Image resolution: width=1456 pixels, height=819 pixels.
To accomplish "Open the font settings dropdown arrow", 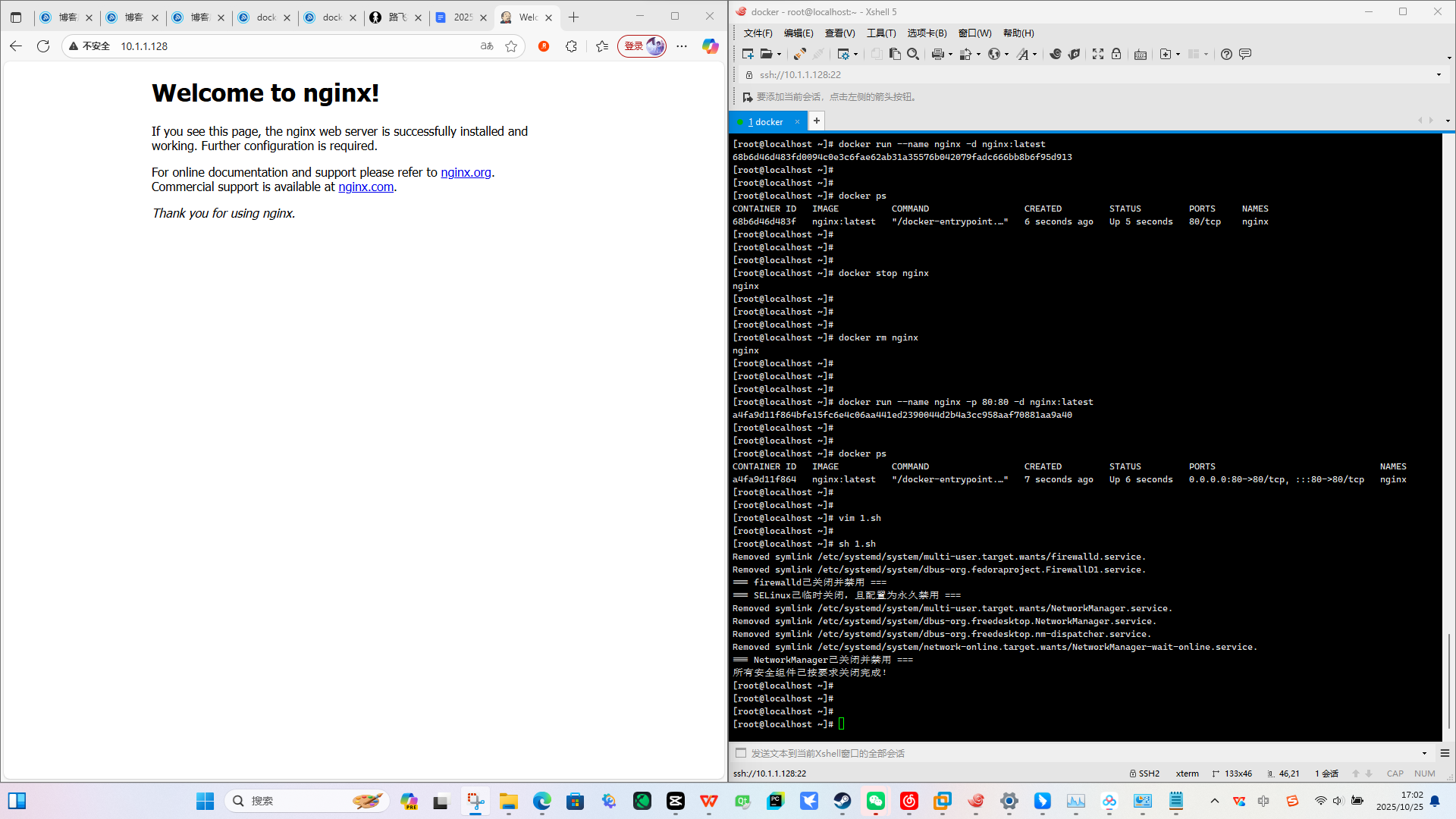I will 1035,54.
